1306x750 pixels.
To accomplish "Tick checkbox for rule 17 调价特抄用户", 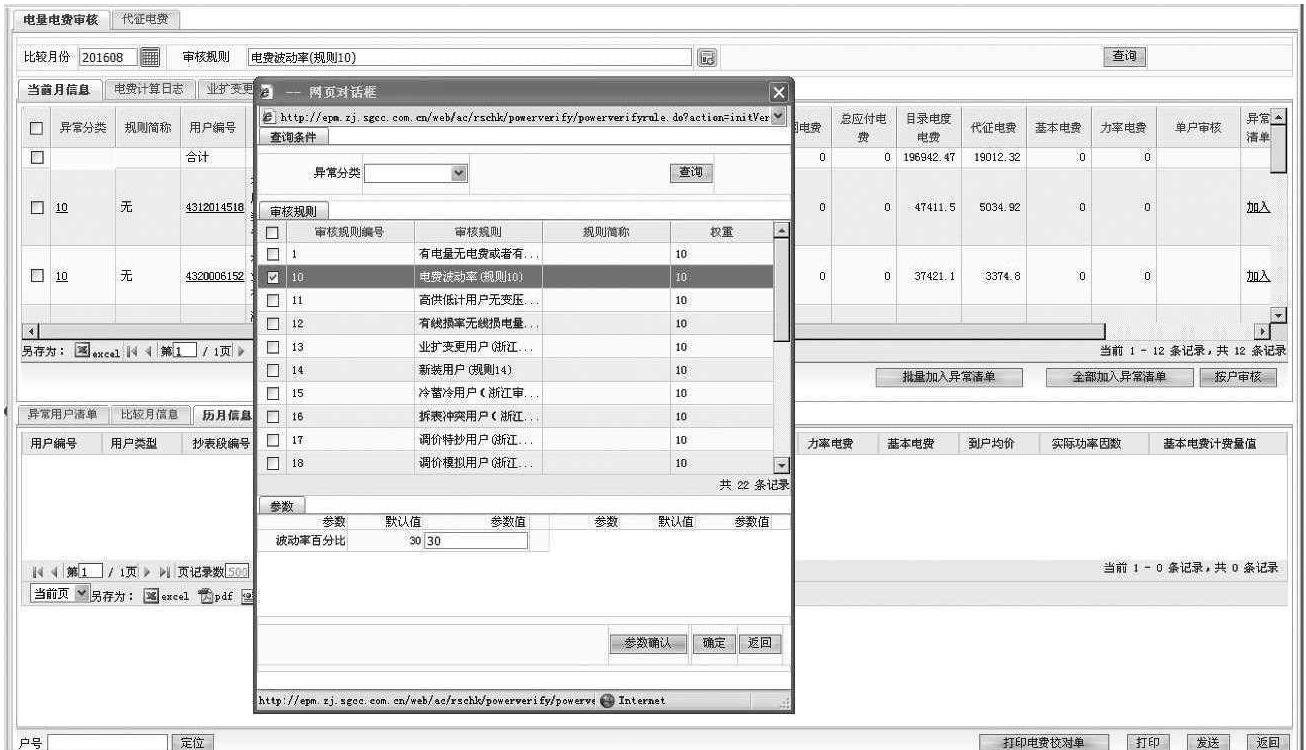I will tap(273, 439).
